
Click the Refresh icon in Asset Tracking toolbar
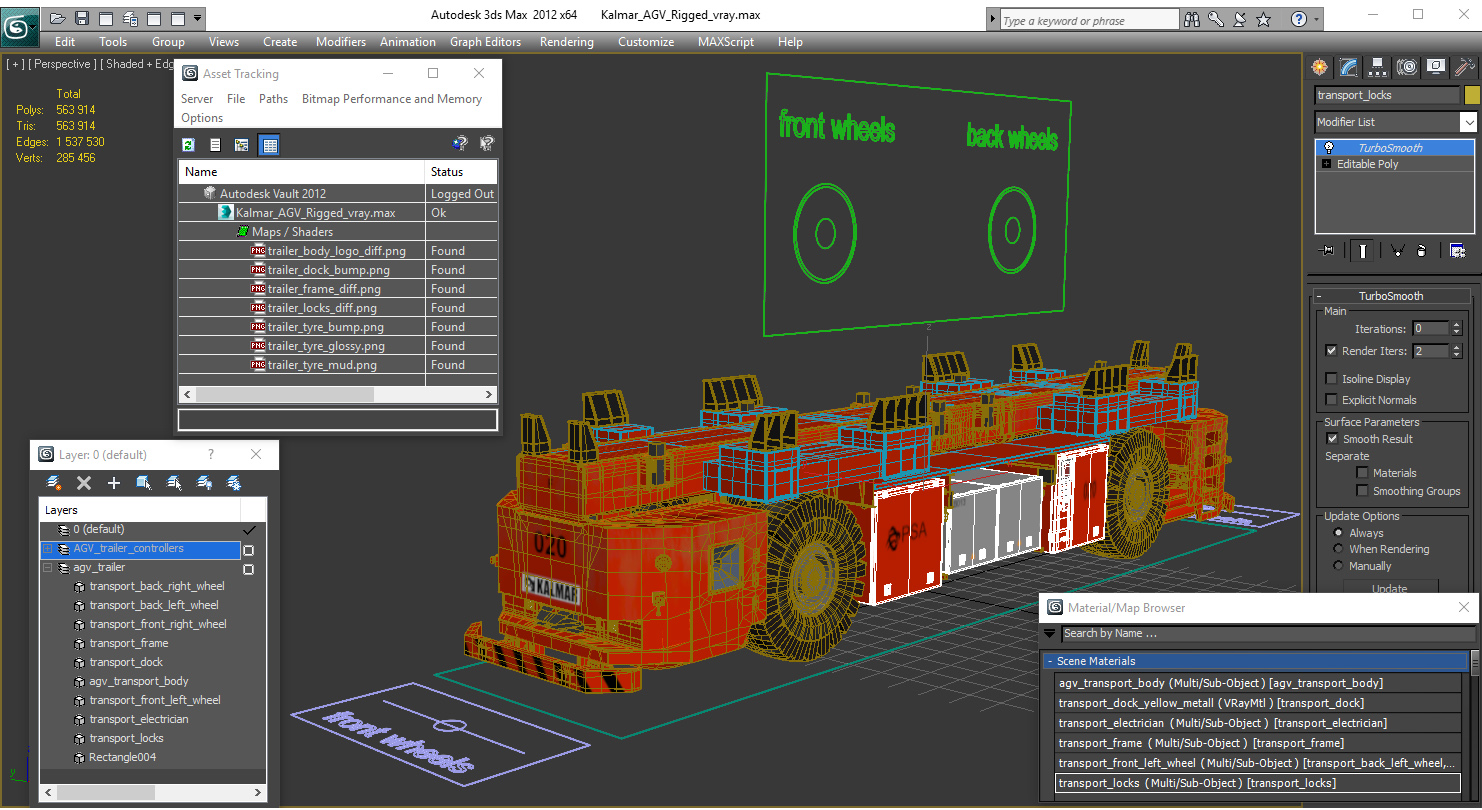coord(188,145)
